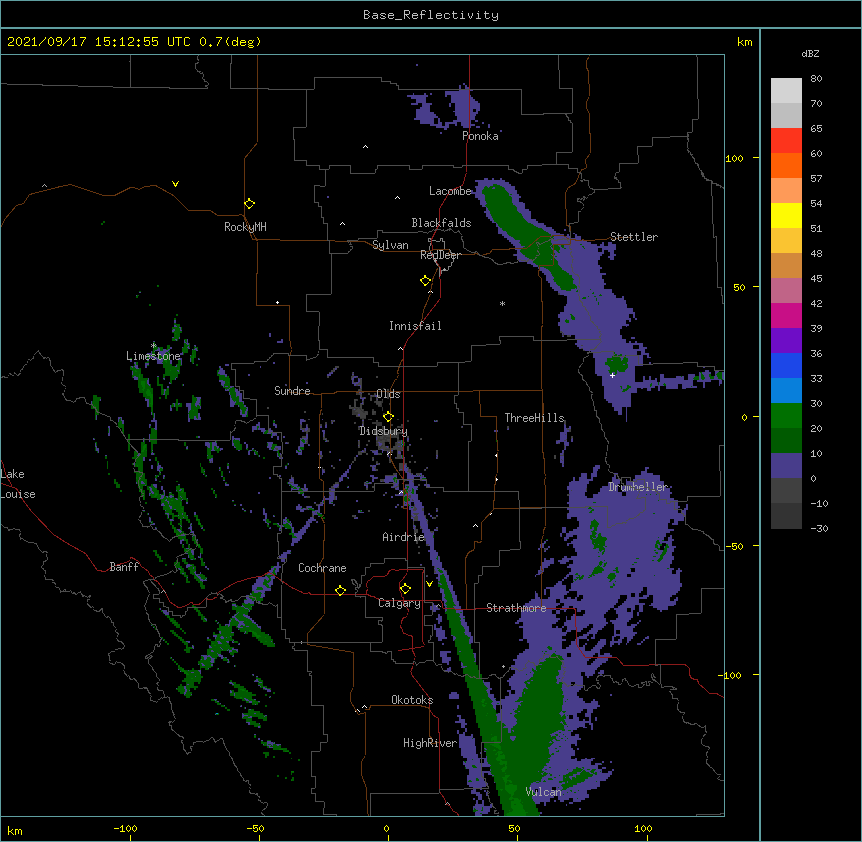
Task: Click the 80 value on dBZ legend
Action: pos(816,79)
